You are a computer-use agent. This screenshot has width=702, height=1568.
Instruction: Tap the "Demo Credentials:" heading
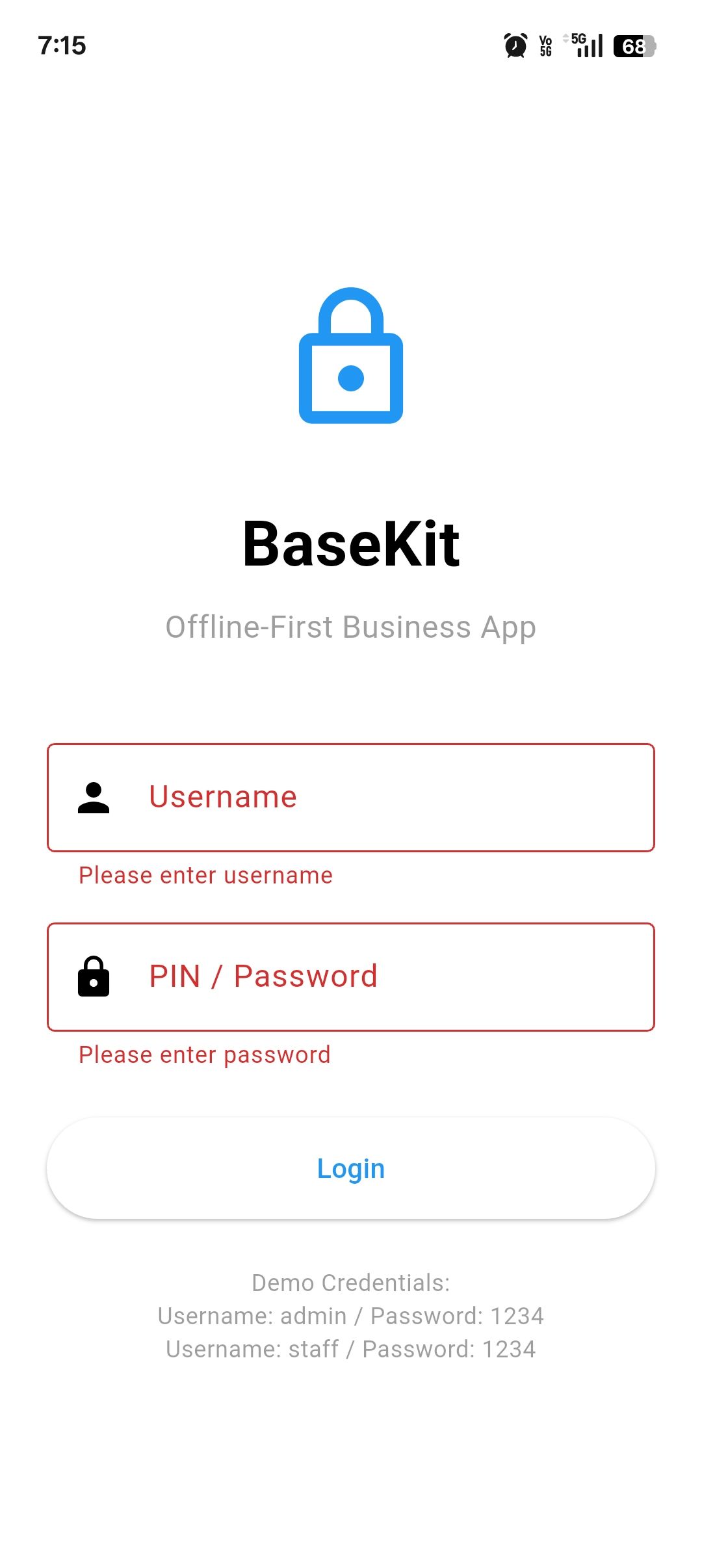click(x=351, y=1283)
